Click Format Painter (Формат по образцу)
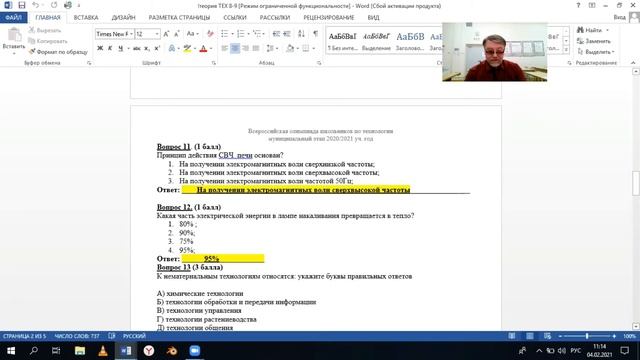 point(58,52)
